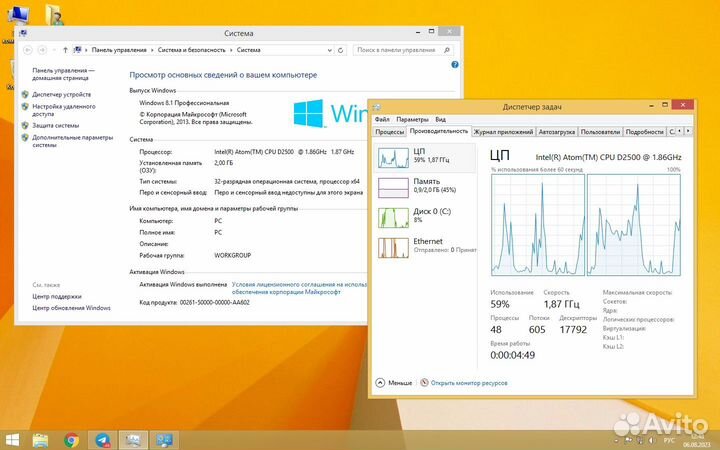Open Дополнительные параметры системы link
Image resolution: width=720 pixels, height=450 pixels.
[x=72, y=141]
